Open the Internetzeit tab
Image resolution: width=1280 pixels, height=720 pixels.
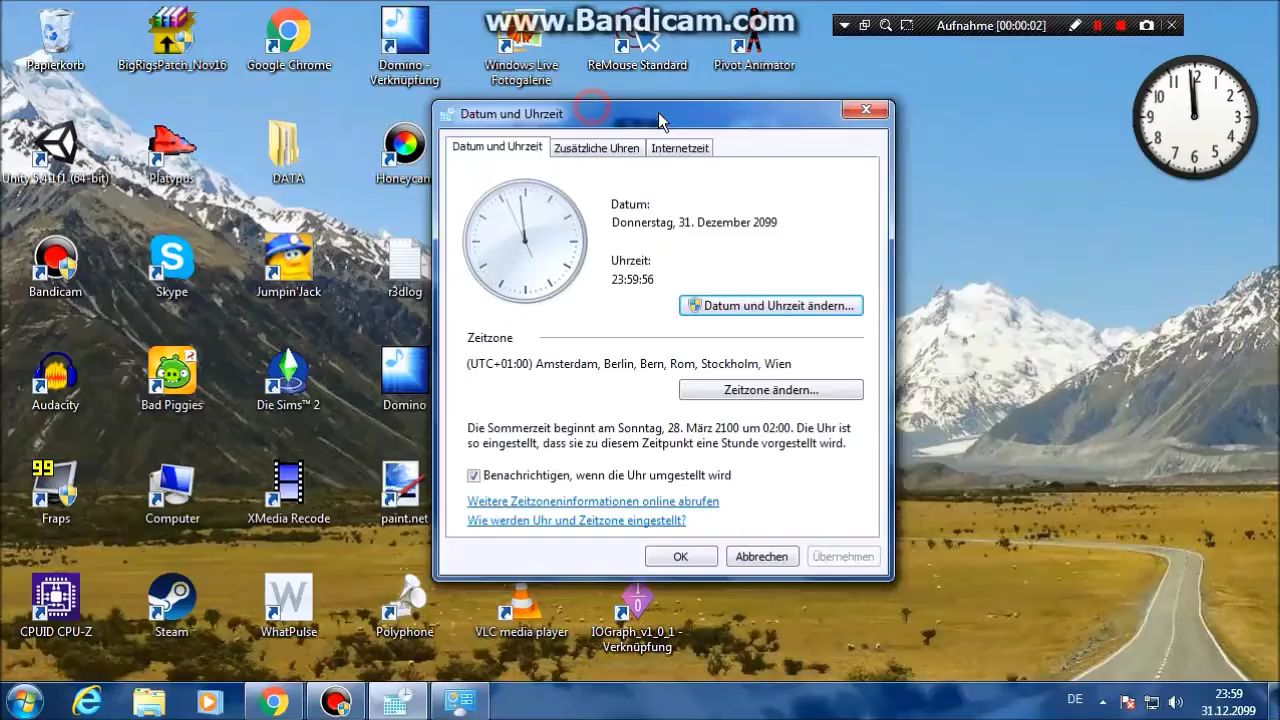click(x=680, y=148)
